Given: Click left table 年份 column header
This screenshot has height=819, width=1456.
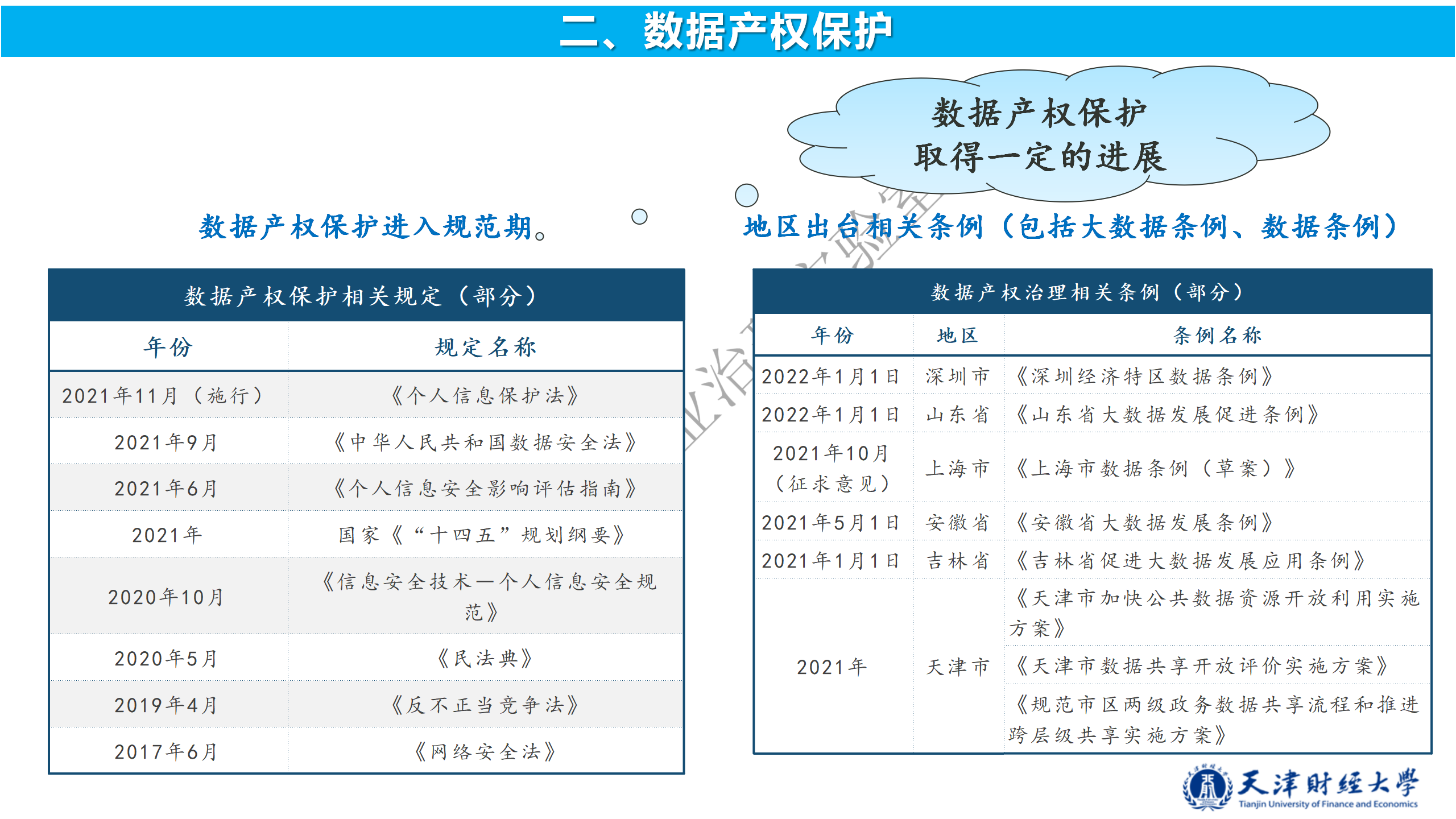Looking at the screenshot, I should [x=169, y=346].
